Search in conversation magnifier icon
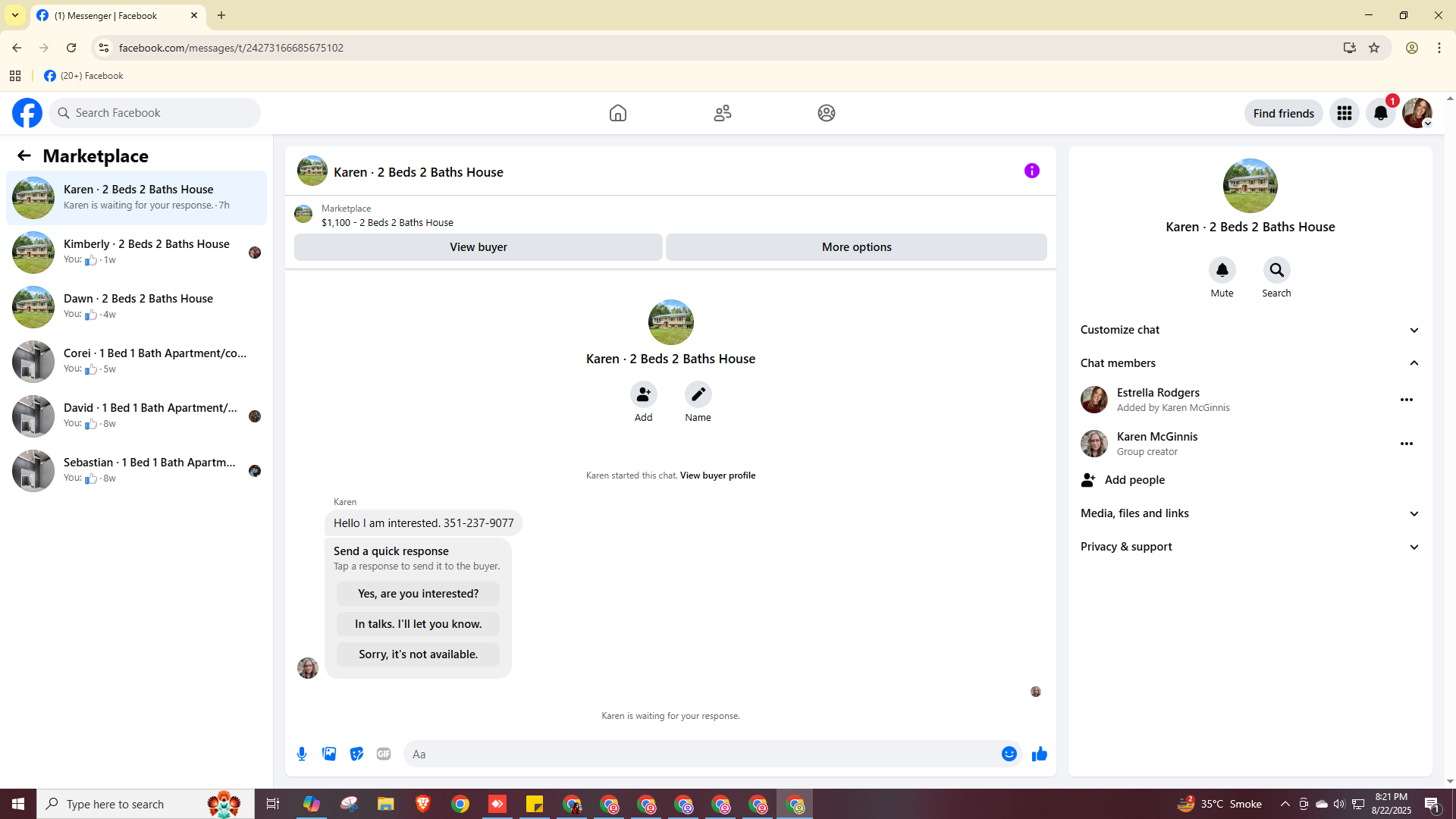This screenshot has height=819, width=1456. point(1276,270)
